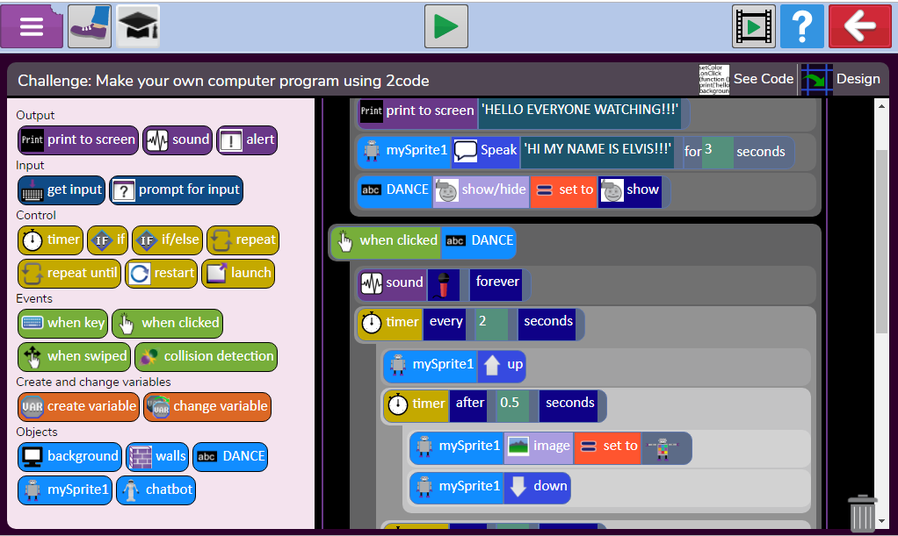This screenshot has width=898, height=536.
Task: Open the 'show' value dropdown for DANCE
Action: [x=631, y=190]
